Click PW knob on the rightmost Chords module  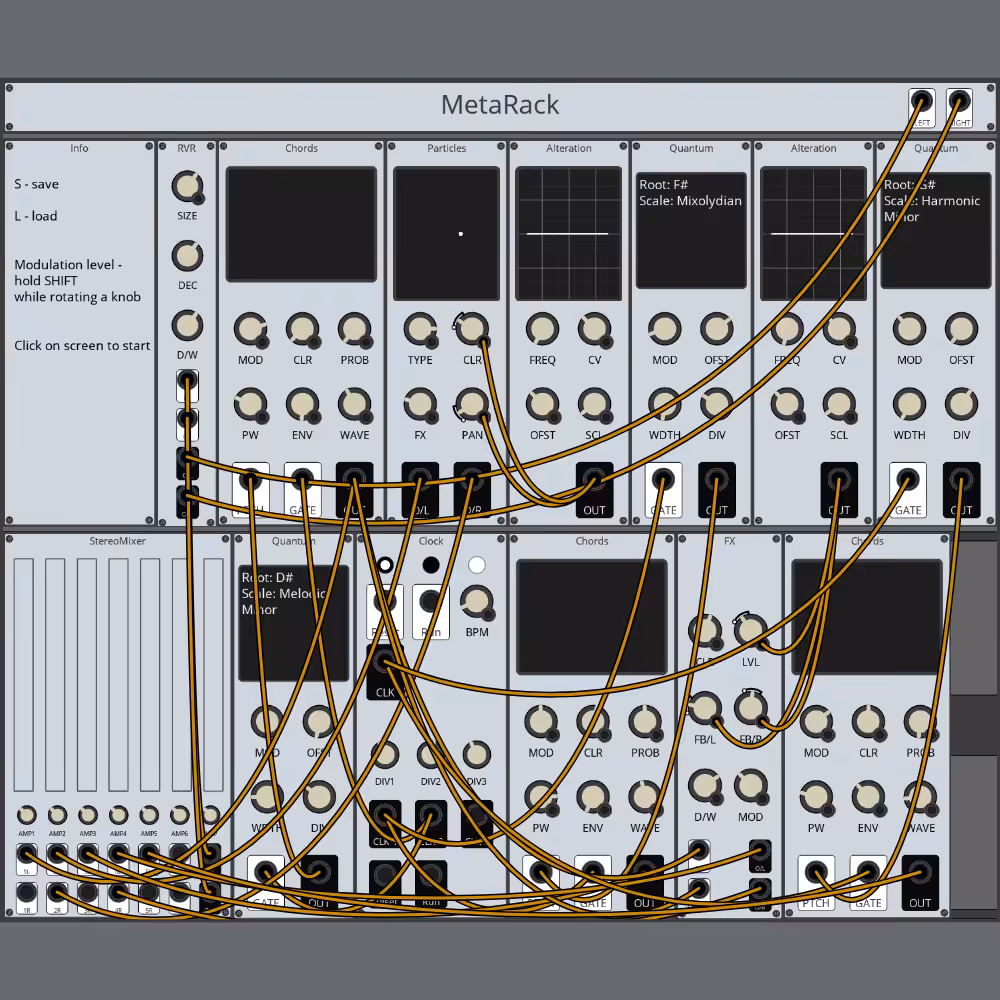pos(816,797)
